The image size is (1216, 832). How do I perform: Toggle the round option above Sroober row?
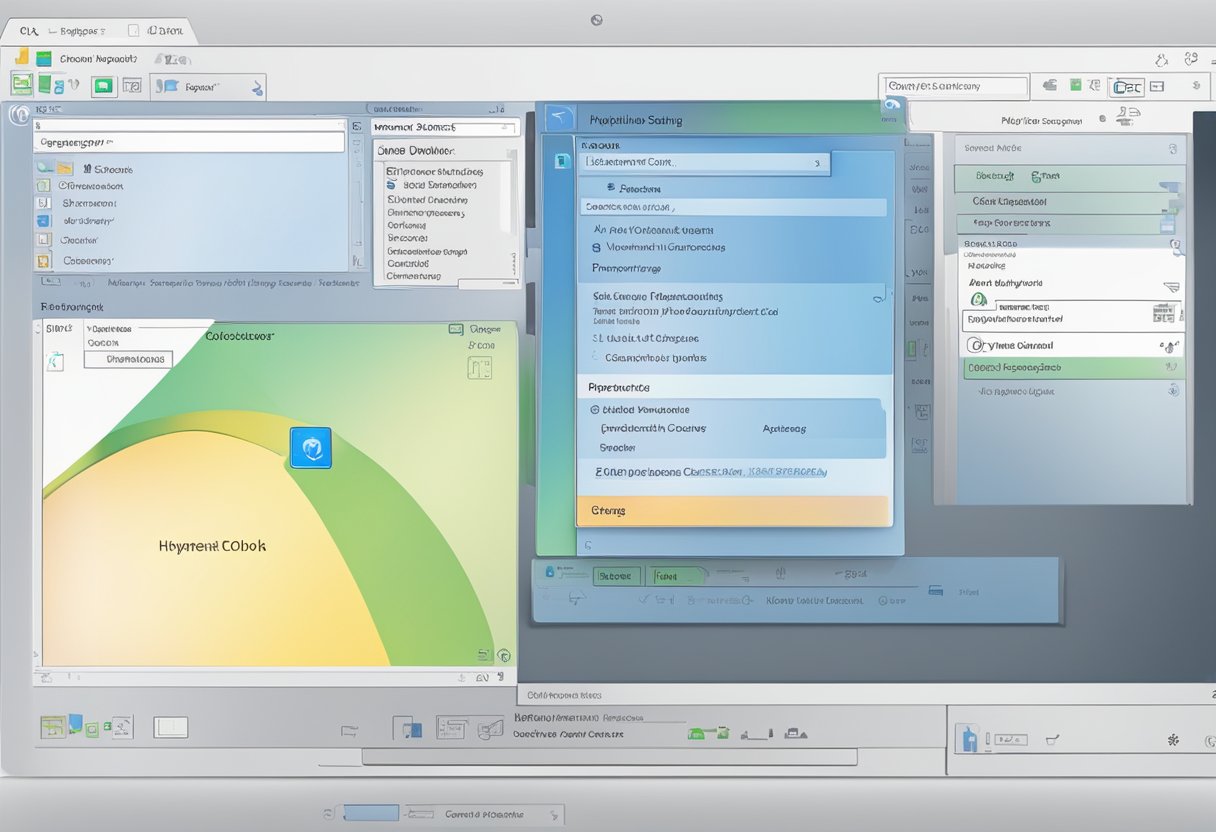click(x=595, y=409)
